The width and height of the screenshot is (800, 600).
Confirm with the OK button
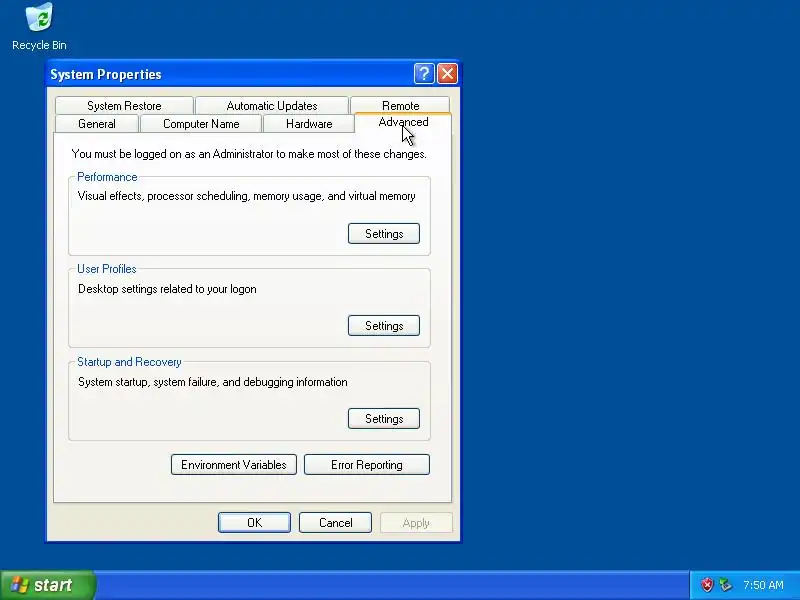coord(254,522)
